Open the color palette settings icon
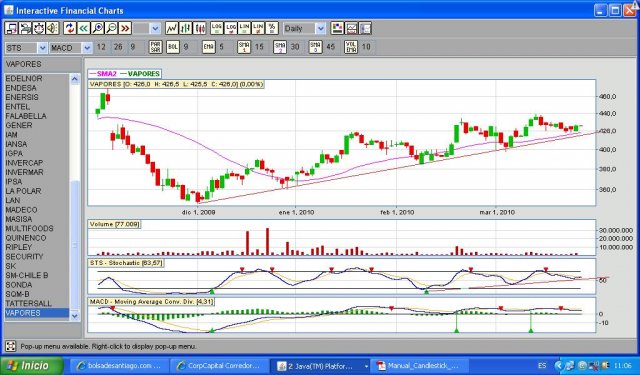This screenshot has height=375, width=640. [x=337, y=28]
